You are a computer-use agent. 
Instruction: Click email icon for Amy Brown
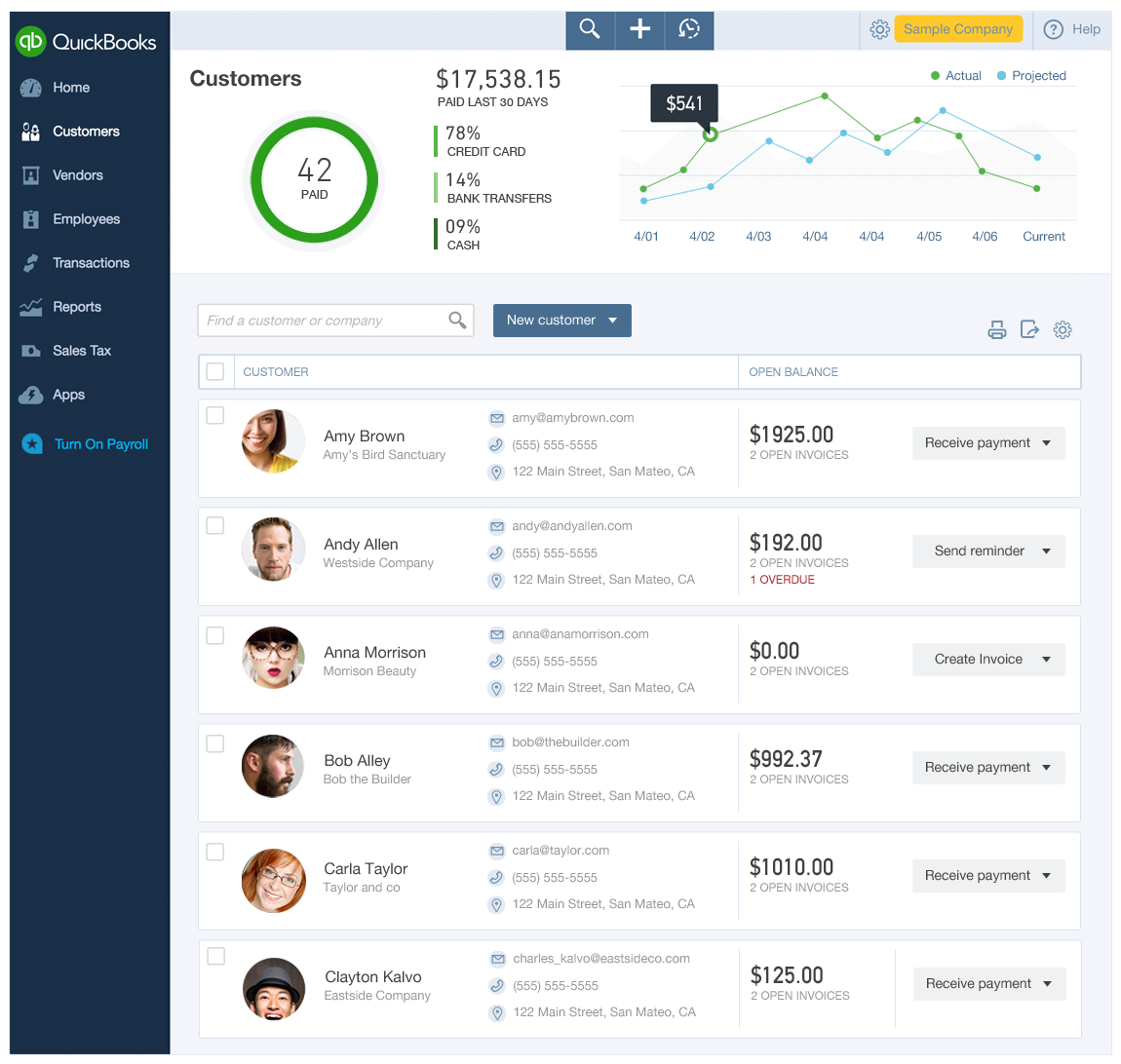pos(496,418)
